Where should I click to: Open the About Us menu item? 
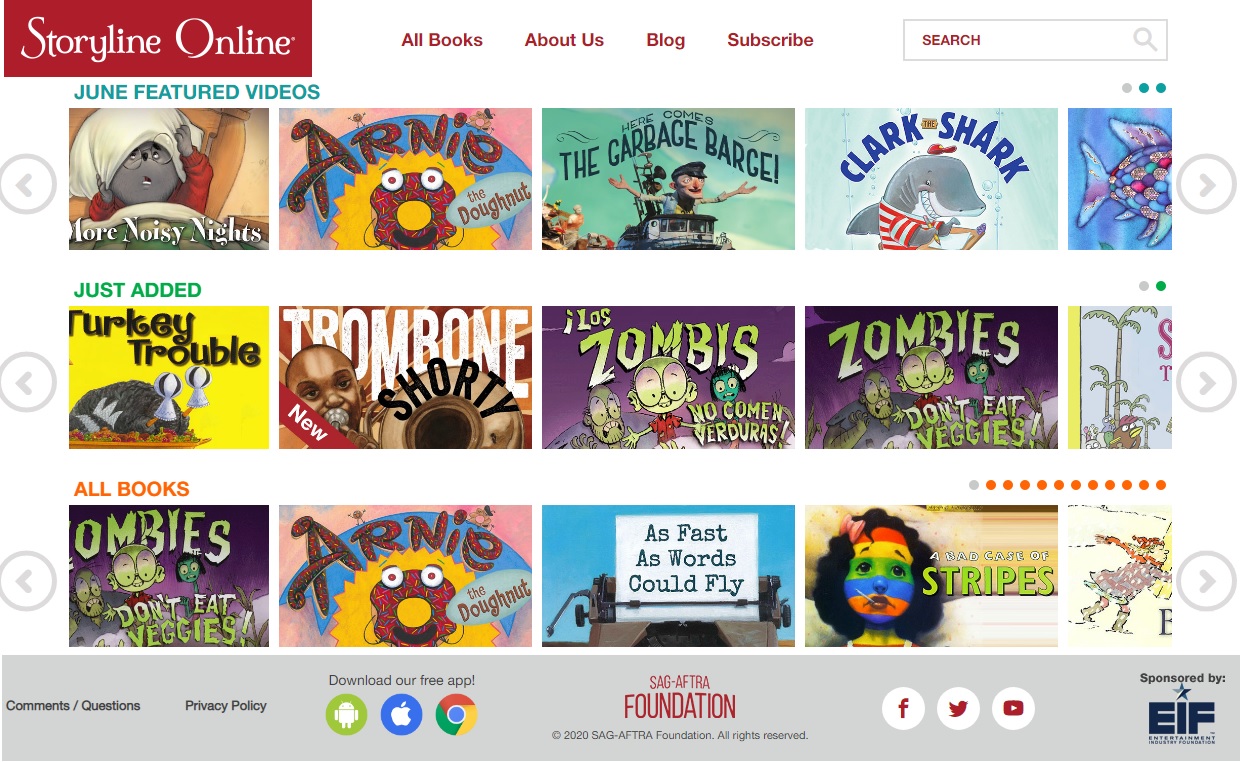tap(564, 40)
